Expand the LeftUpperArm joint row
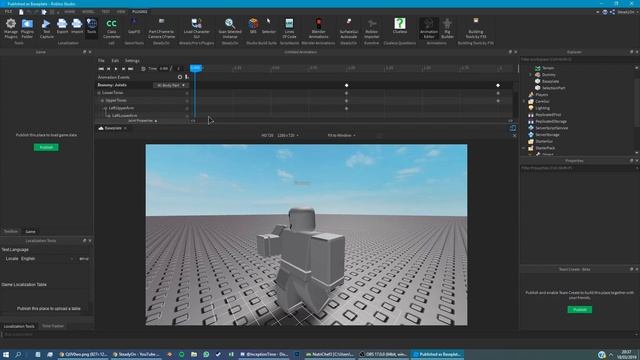 [106, 108]
